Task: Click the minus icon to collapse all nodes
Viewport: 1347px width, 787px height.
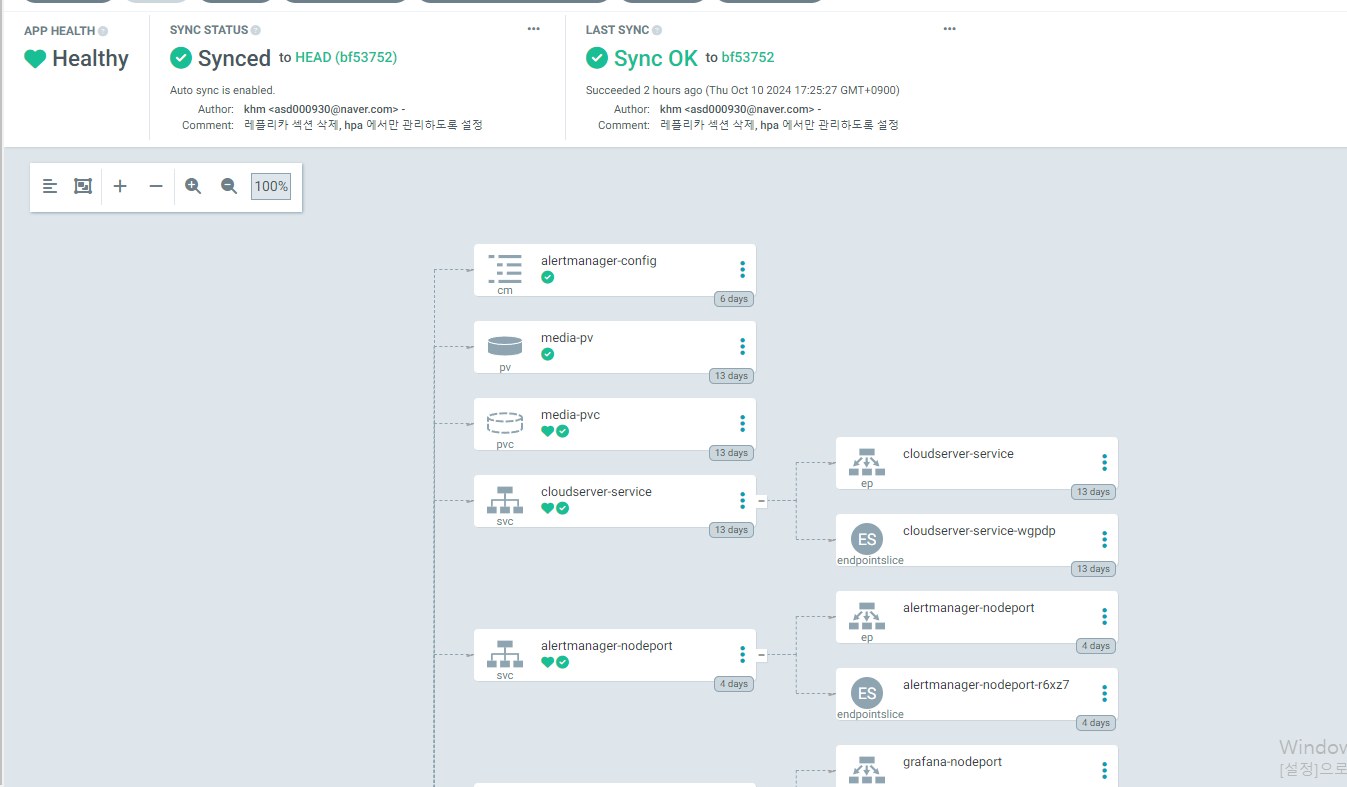Action: 156,186
